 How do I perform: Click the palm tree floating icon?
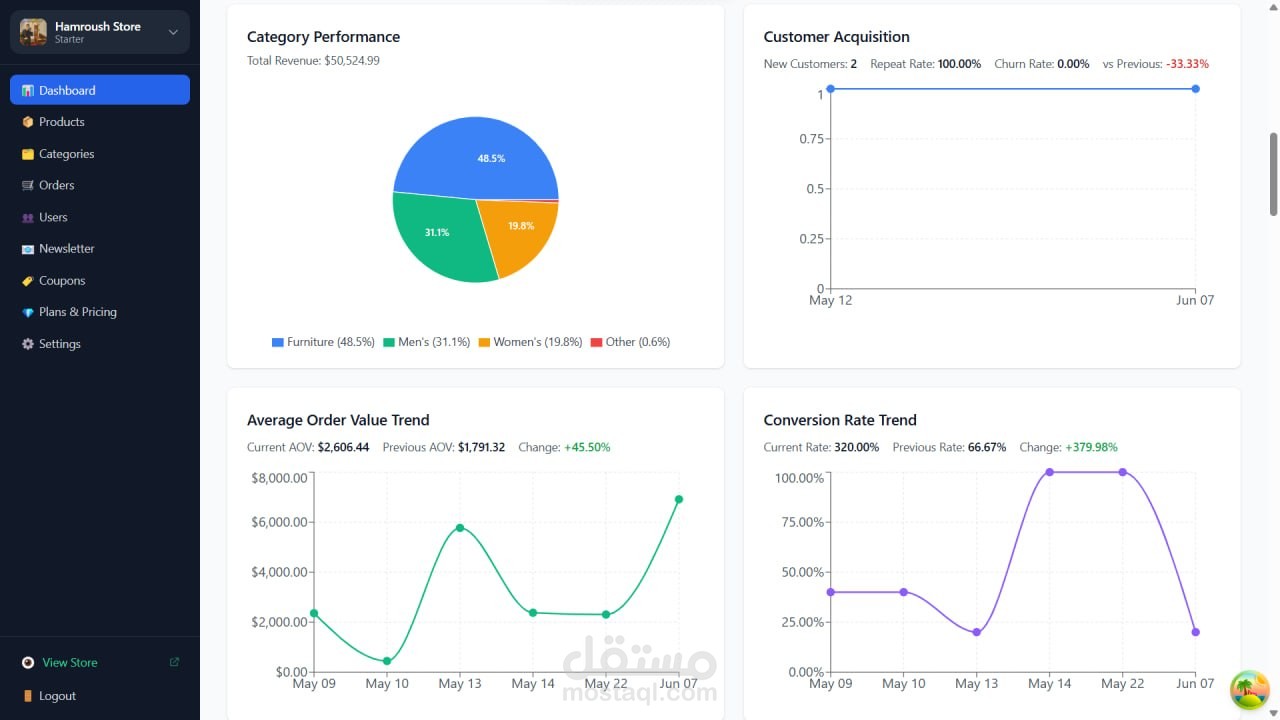click(1249, 690)
